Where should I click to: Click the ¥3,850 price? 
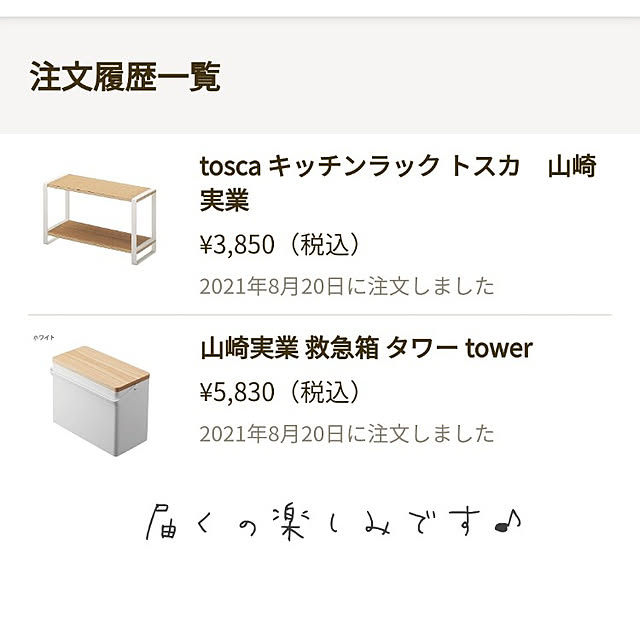pos(237,244)
